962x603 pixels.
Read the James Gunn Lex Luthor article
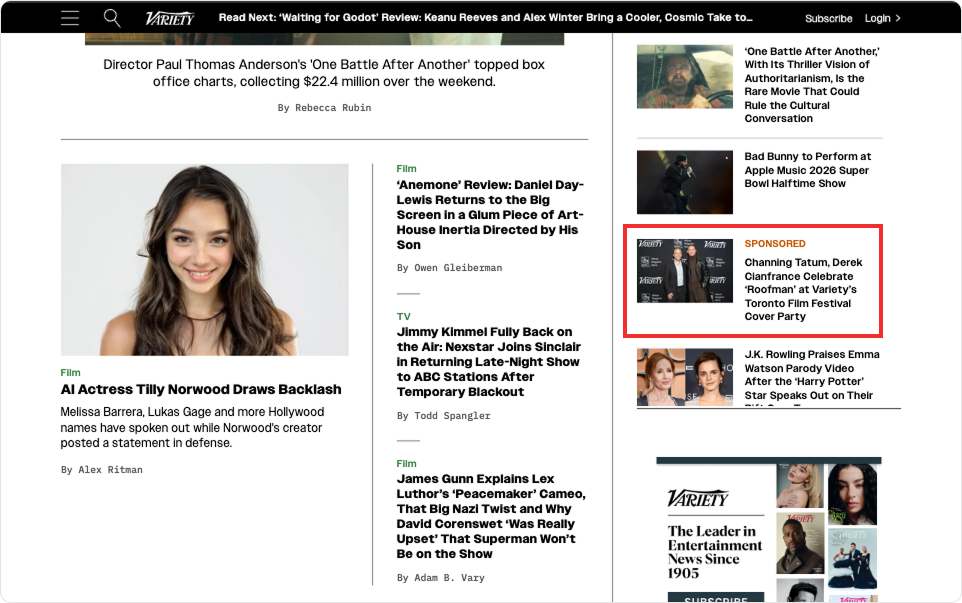490,516
